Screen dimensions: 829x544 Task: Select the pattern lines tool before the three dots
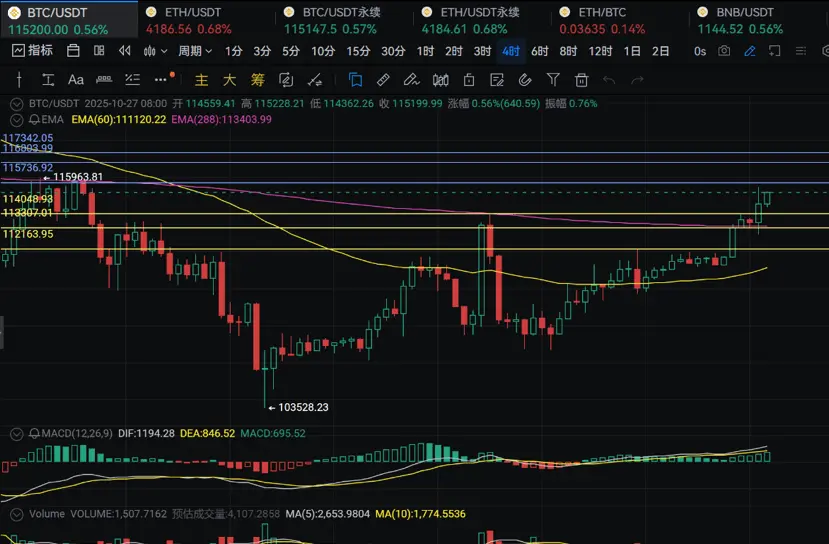pyautogui.click(x=132, y=80)
